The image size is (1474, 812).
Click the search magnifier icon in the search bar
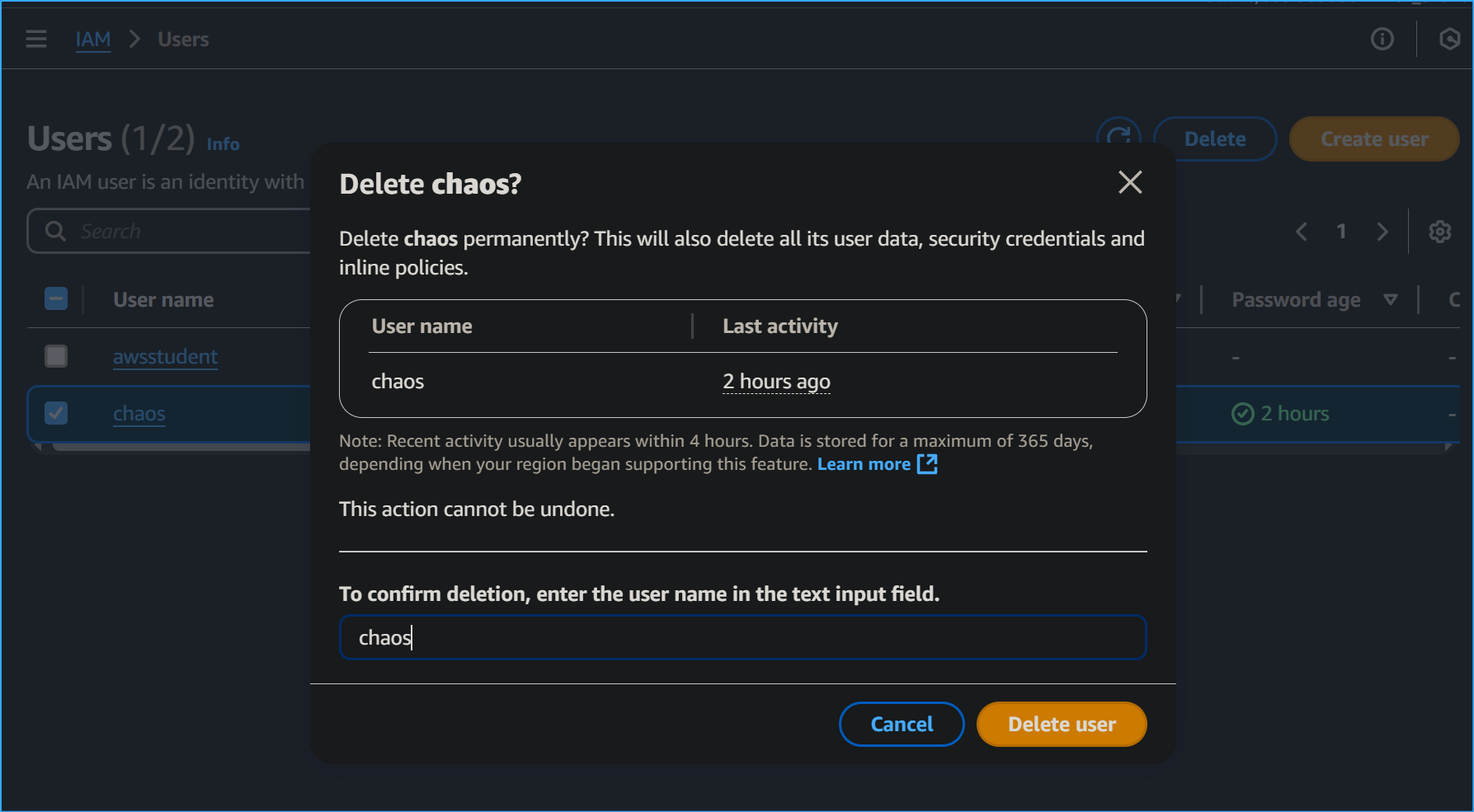pos(54,231)
